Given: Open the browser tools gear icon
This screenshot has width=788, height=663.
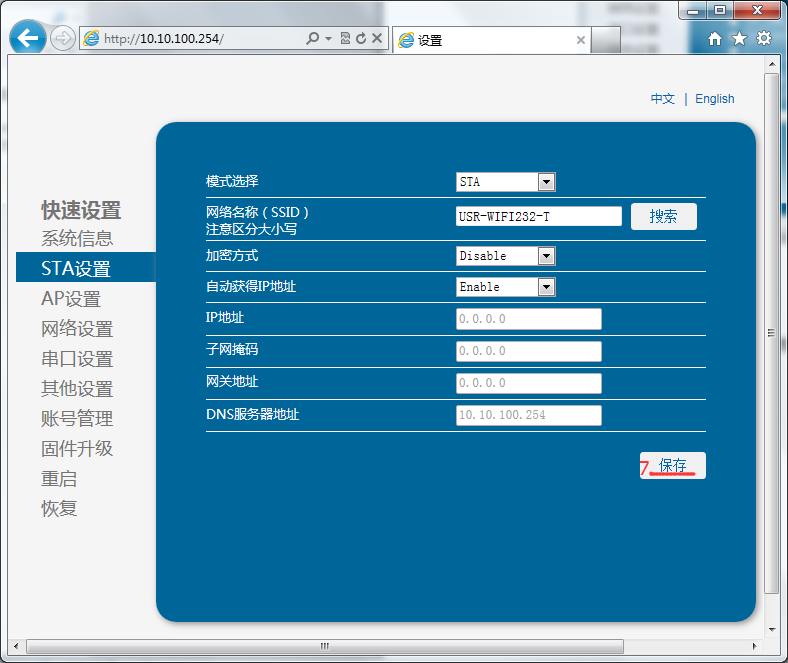Looking at the screenshot, I should 764,39.
